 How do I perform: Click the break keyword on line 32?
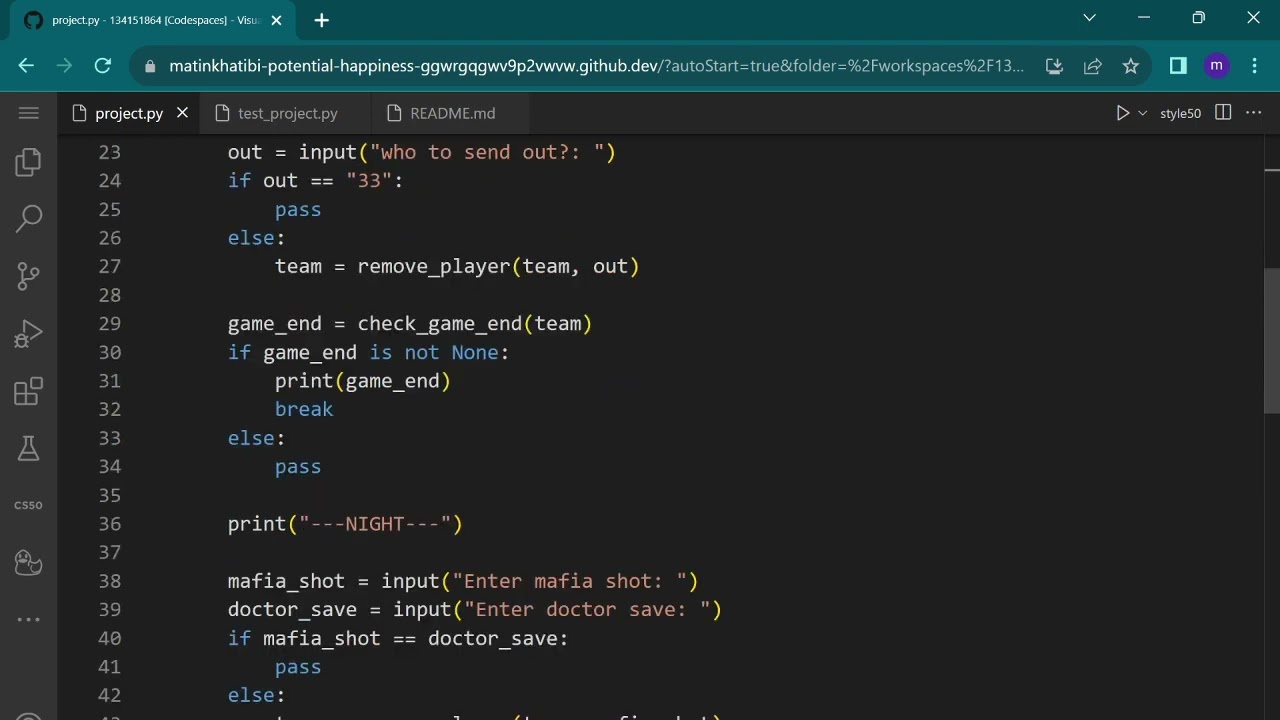pyautogui.click(x=304, y=410)
